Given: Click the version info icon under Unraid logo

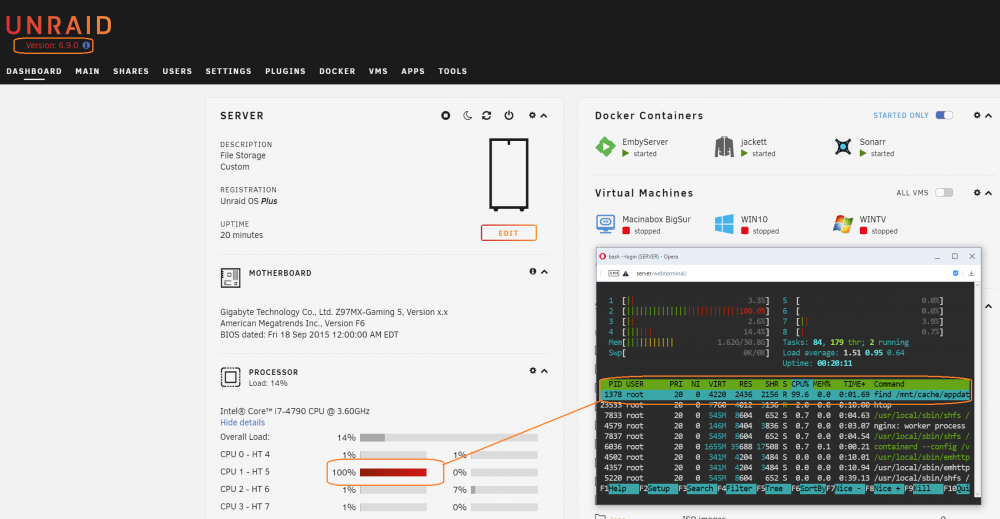Looking at the screenshot, I should 86,45.
